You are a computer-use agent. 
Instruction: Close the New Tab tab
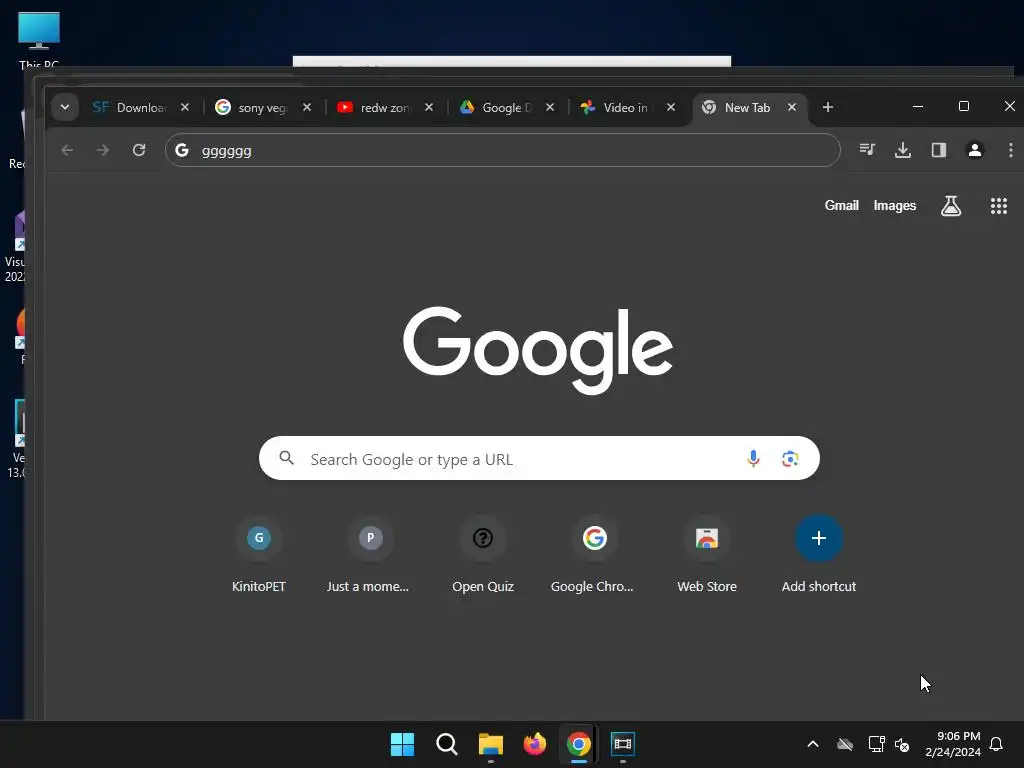pos(792,107)
